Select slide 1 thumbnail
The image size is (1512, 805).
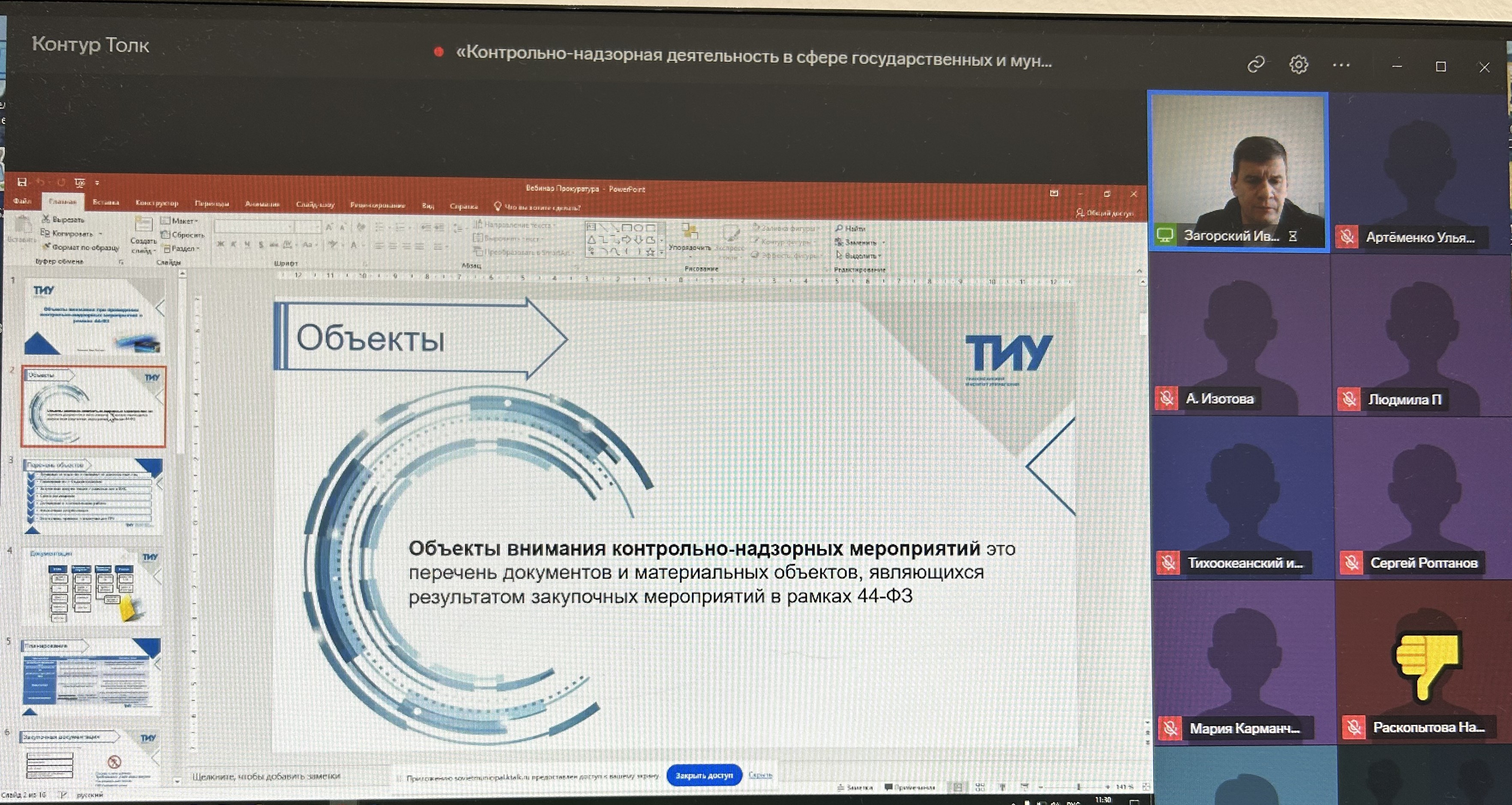coord(94,317)
